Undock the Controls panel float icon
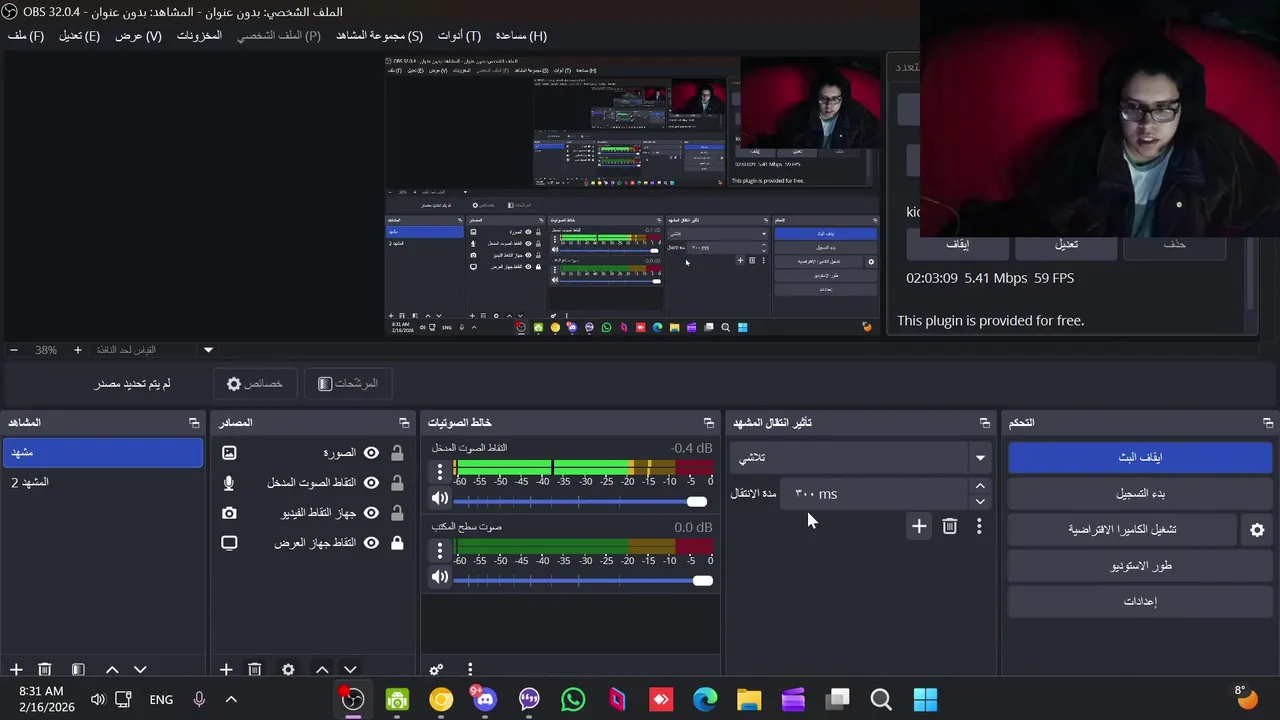Viewport: 1280px width, 720px height. [1268, 423]
